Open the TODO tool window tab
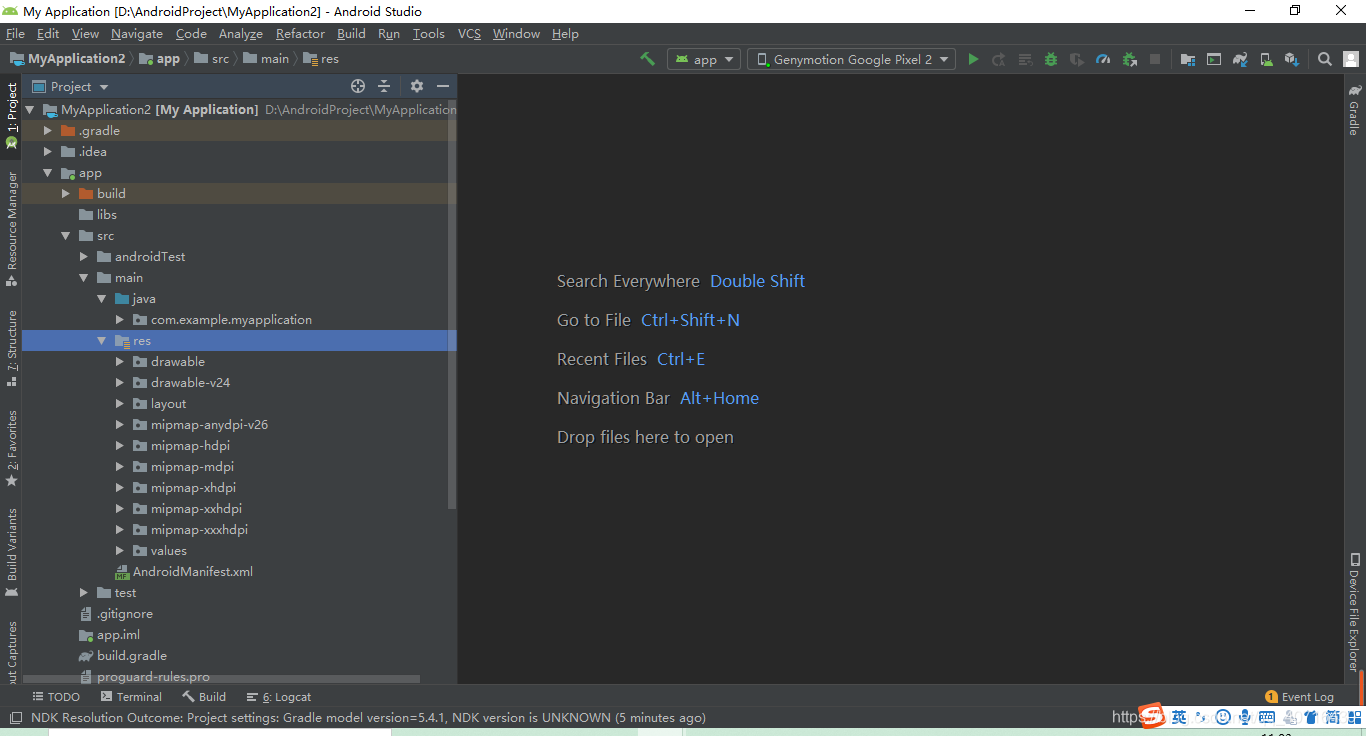Image resolution: width=1366 pixels, height=736 pixels. [55, 697]
